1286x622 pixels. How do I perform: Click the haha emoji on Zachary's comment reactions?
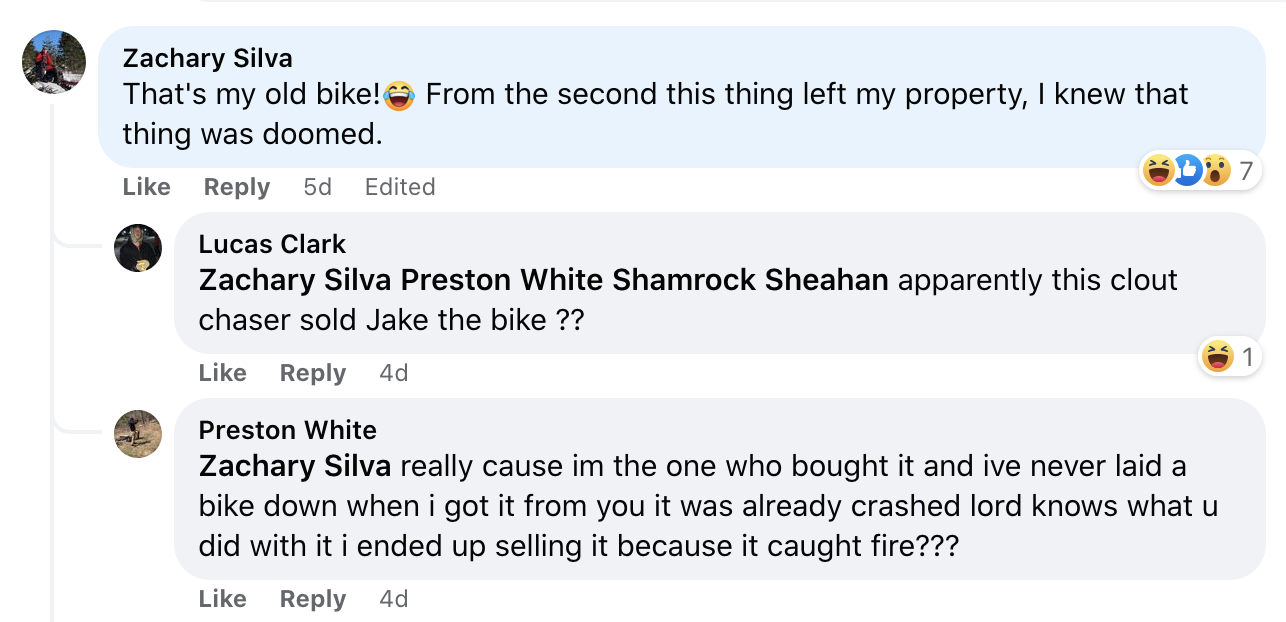(1159, 171)
